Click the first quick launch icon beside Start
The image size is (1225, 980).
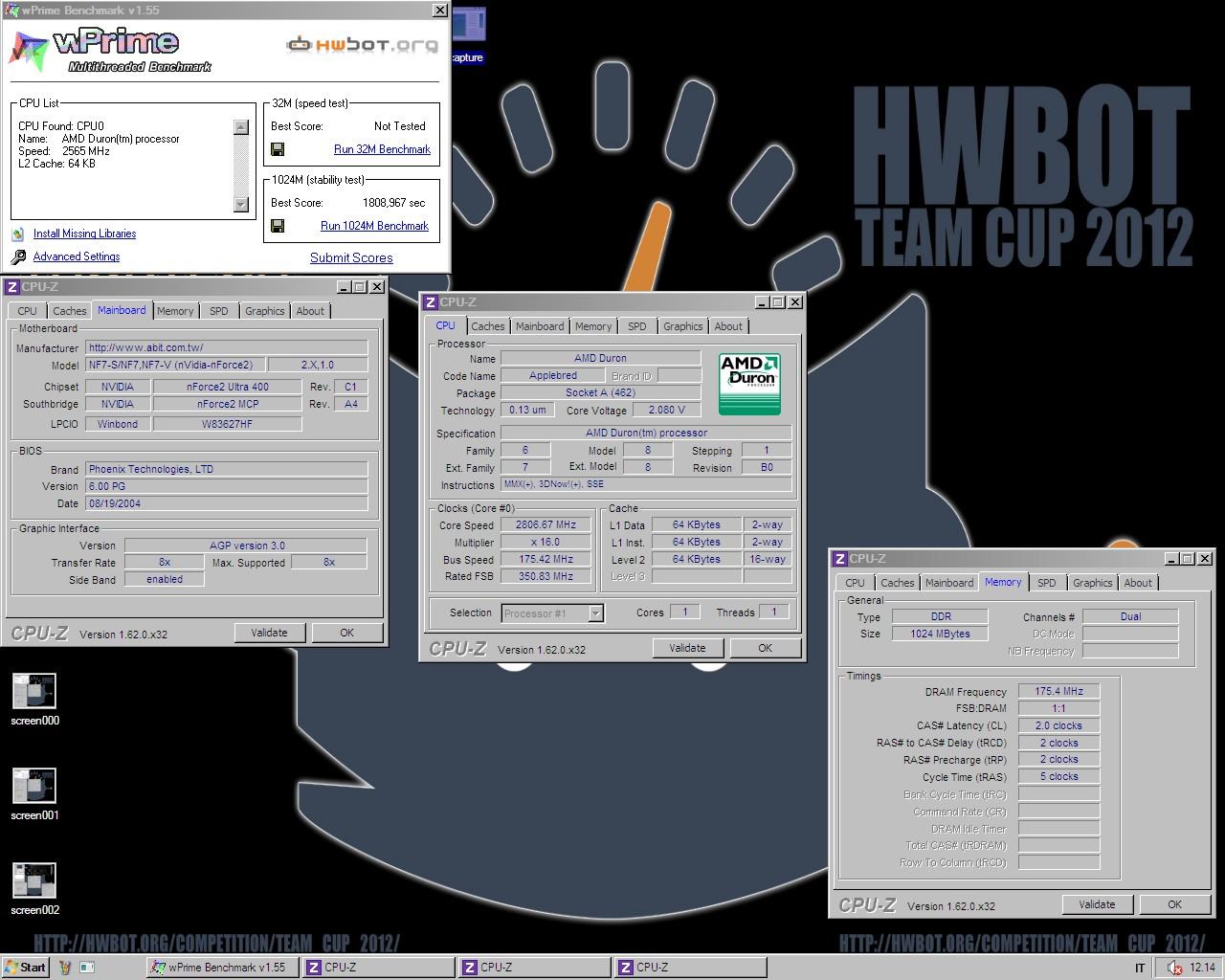65,967
